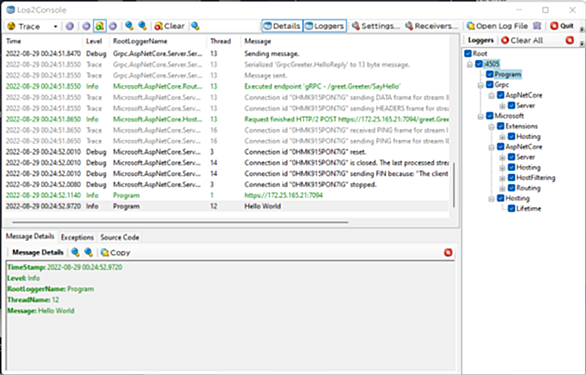Toggle the highlighted auto-scroll icon in the toolbar
This screenshot has height=375, width=586.
99,26
